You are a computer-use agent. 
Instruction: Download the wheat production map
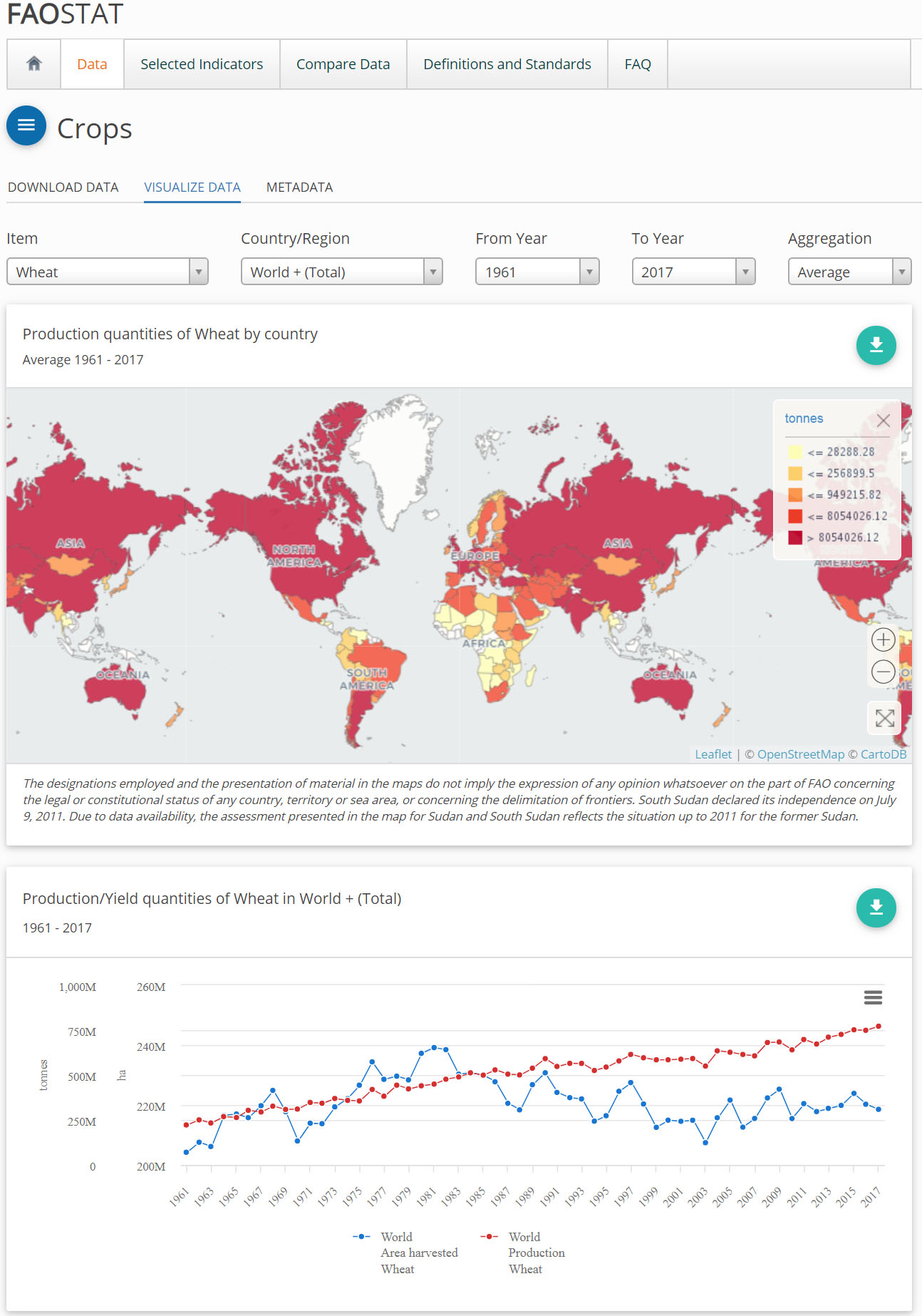[876, 345]
